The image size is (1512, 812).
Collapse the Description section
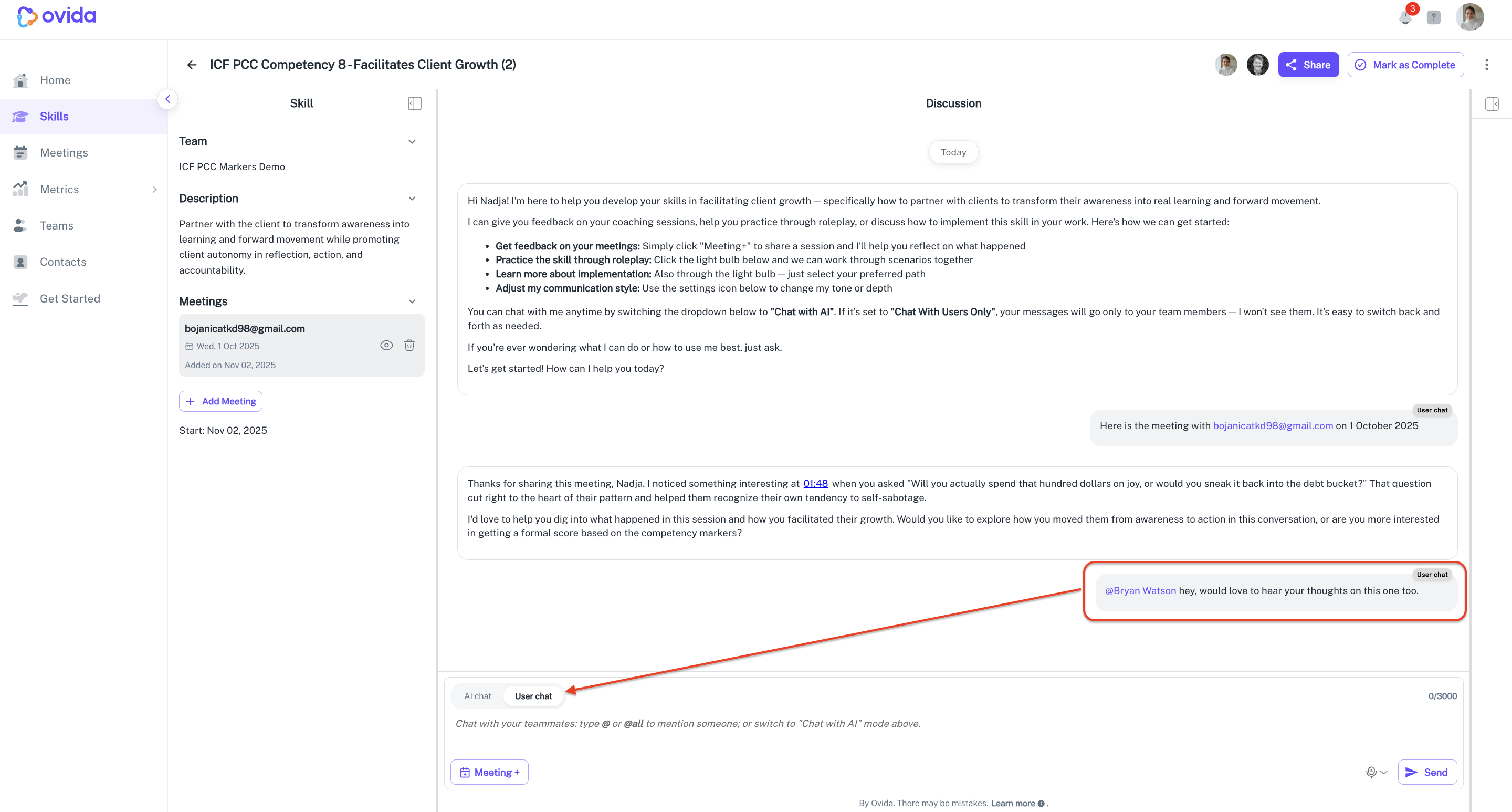[412, 199]
